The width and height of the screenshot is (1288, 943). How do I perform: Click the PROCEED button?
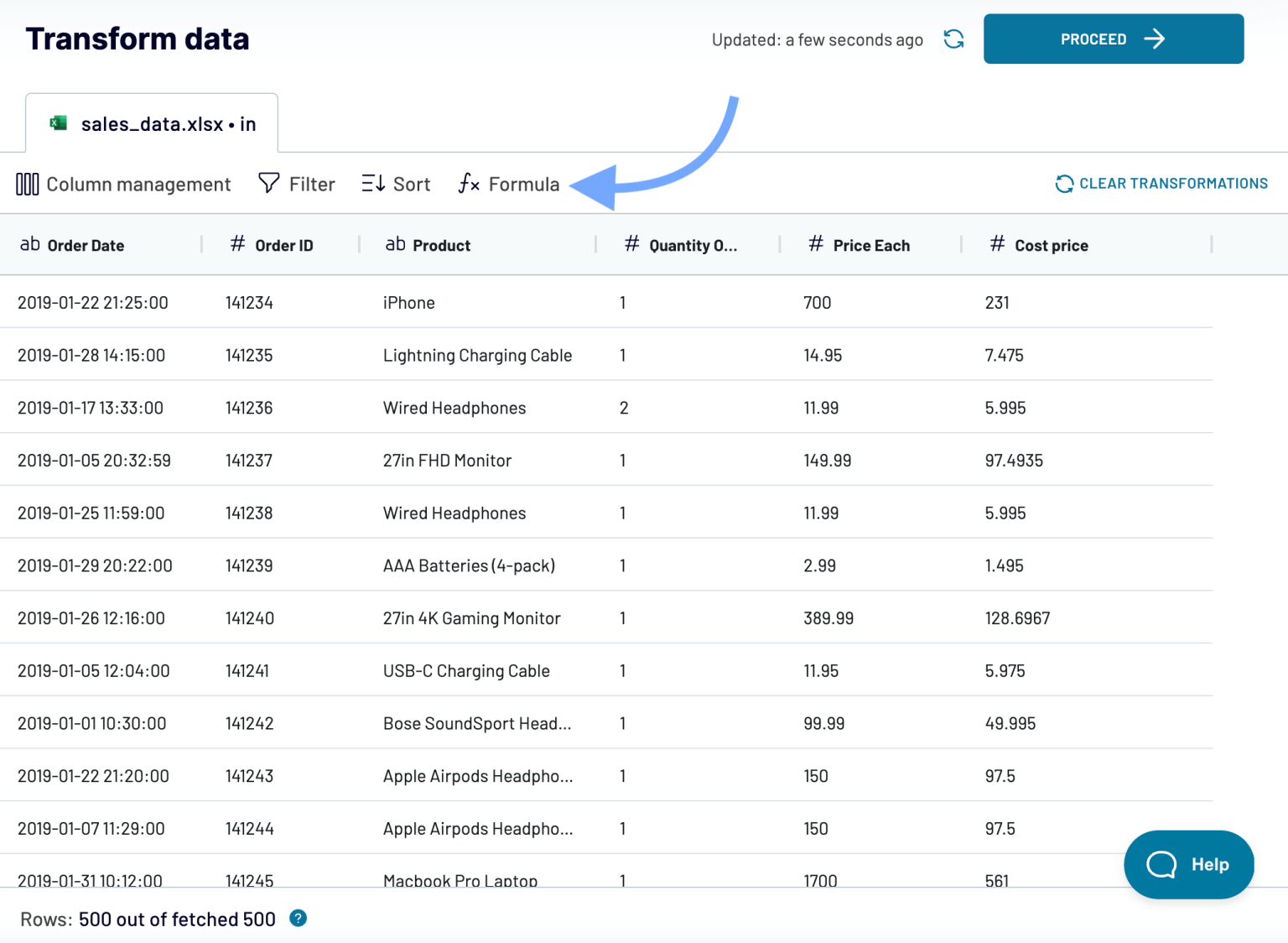(1113, 39)
